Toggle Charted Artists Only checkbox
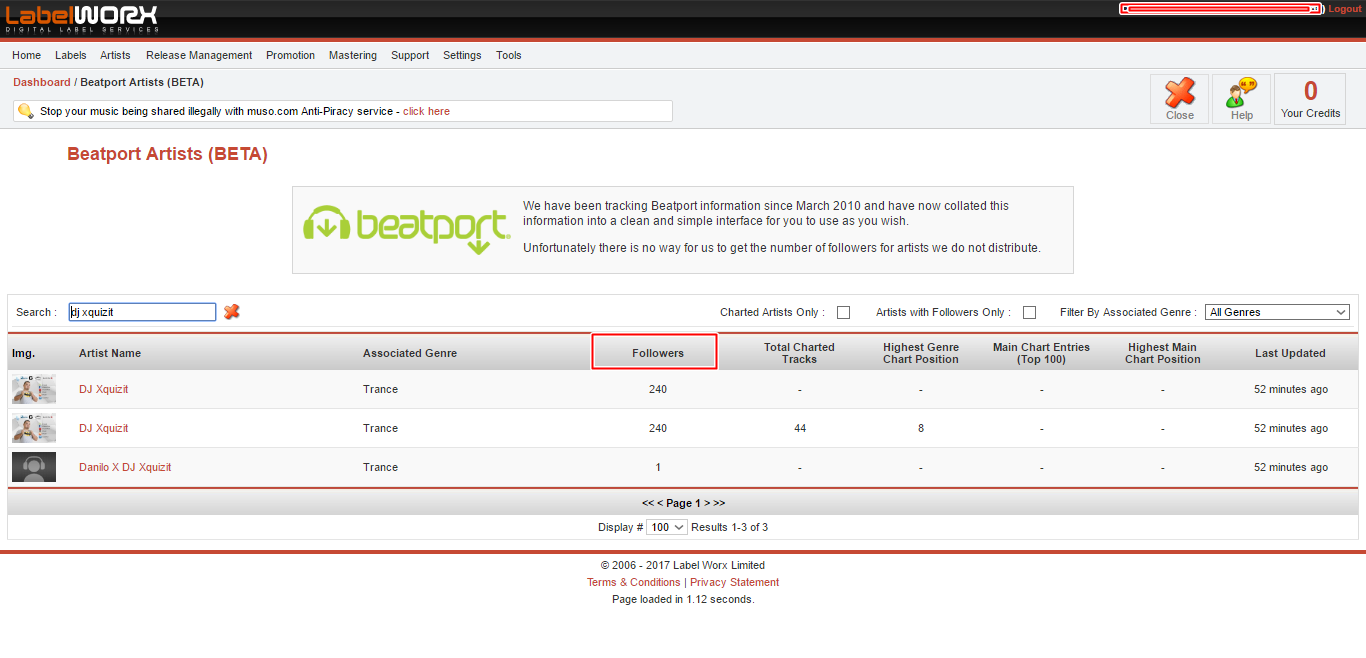Screen dimensions: 1366x658 click(843, 312)
